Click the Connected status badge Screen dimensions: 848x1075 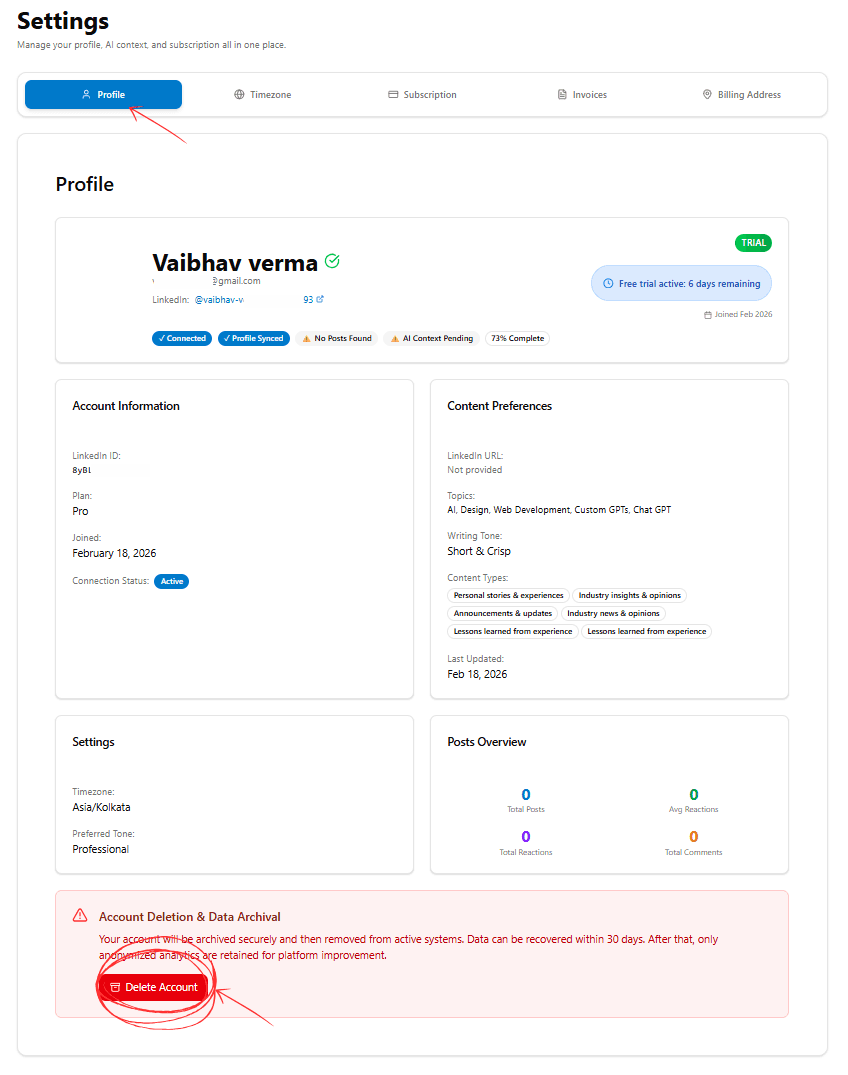pyautogui.click(x=182, y=339)
